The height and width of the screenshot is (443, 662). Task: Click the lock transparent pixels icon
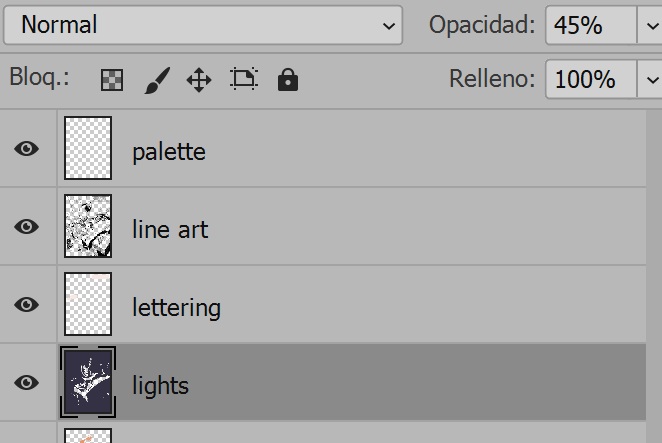112,80
